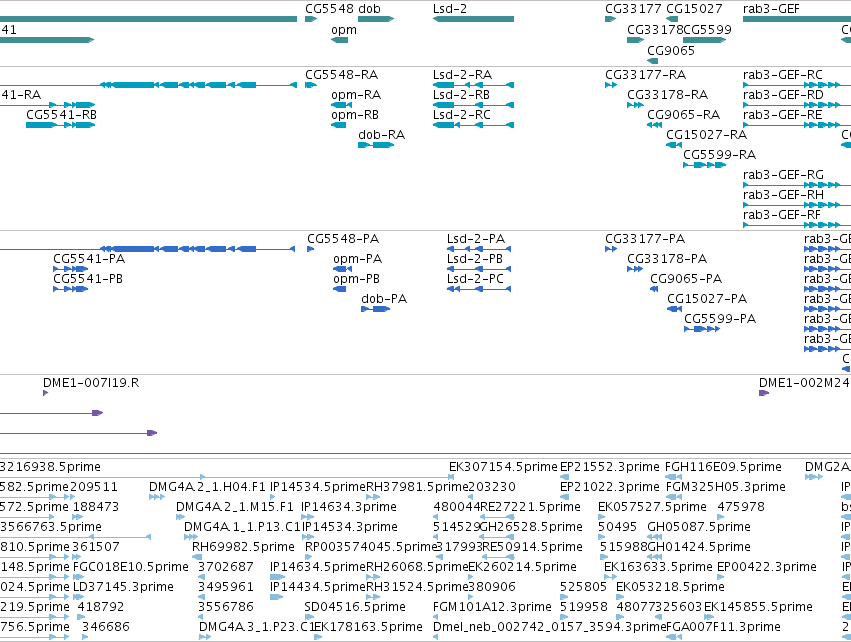Click protein CG5599-PA

[x=720, y=319]
